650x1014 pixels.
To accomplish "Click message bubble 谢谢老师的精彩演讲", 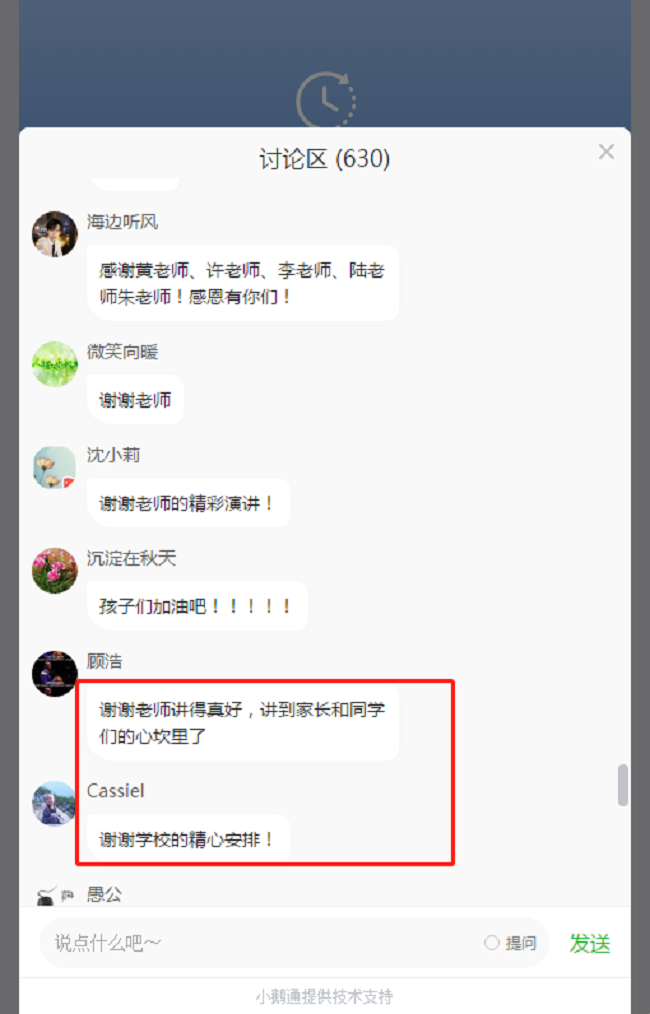I will [x=189, y=503].
